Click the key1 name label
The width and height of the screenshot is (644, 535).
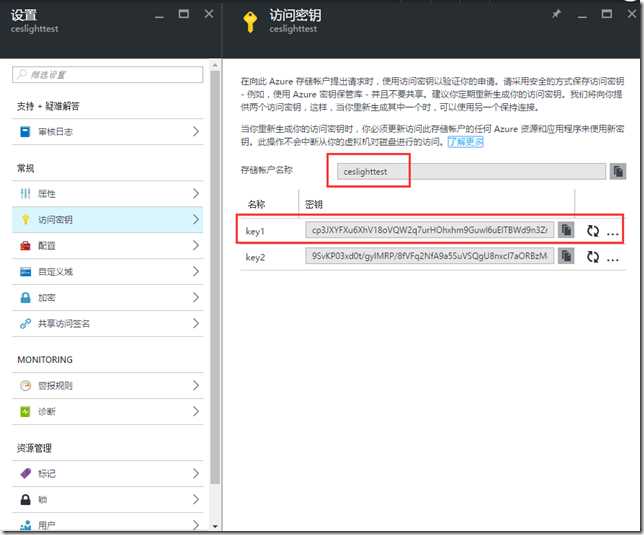pos(255,231)
